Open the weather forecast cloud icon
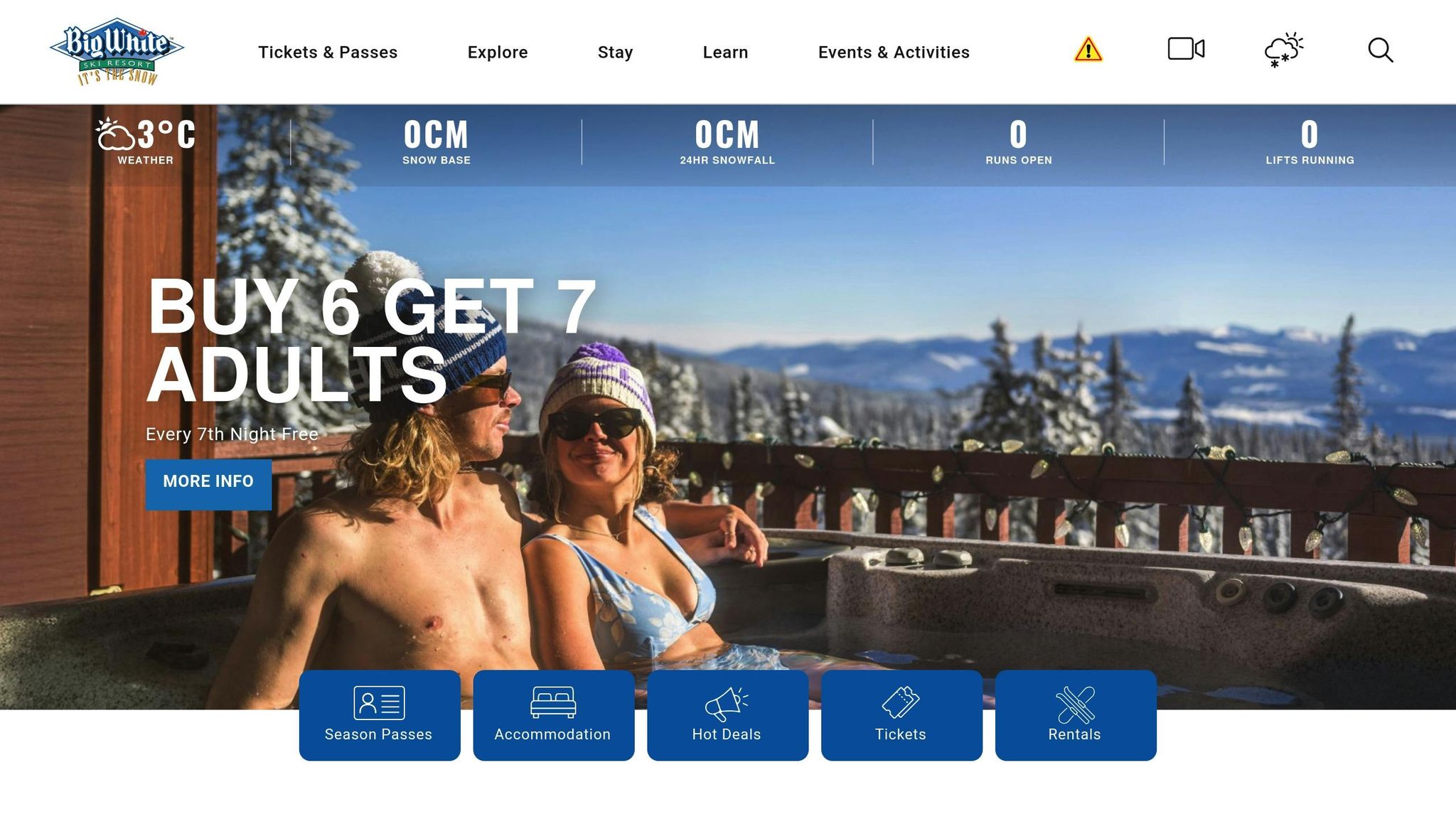Viewport: 1456px width, 819px height. [x=1283, y=50]
